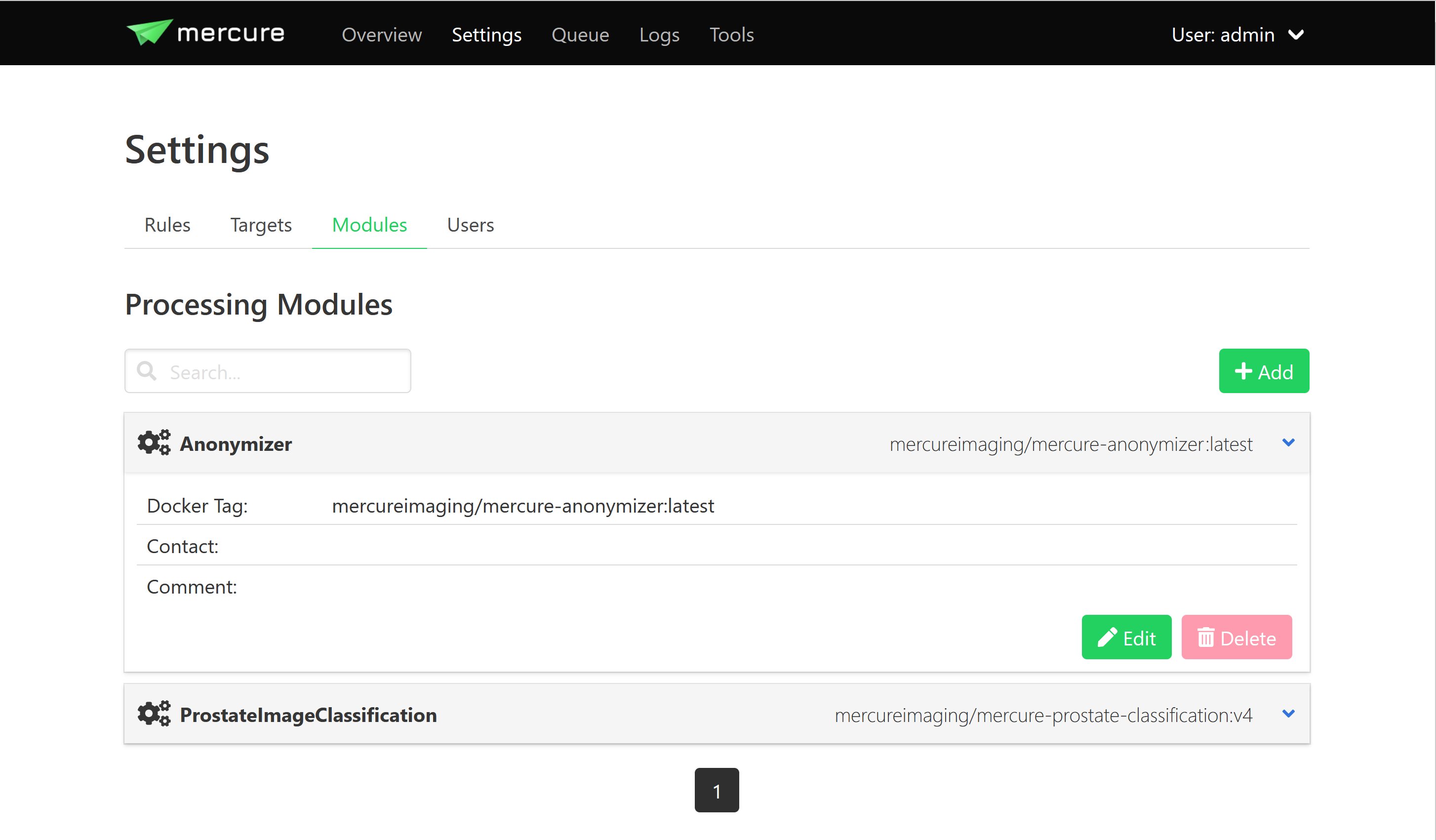Click the magnifier icon in search box
Screen dimensions: 1436x840
point(147,371)
